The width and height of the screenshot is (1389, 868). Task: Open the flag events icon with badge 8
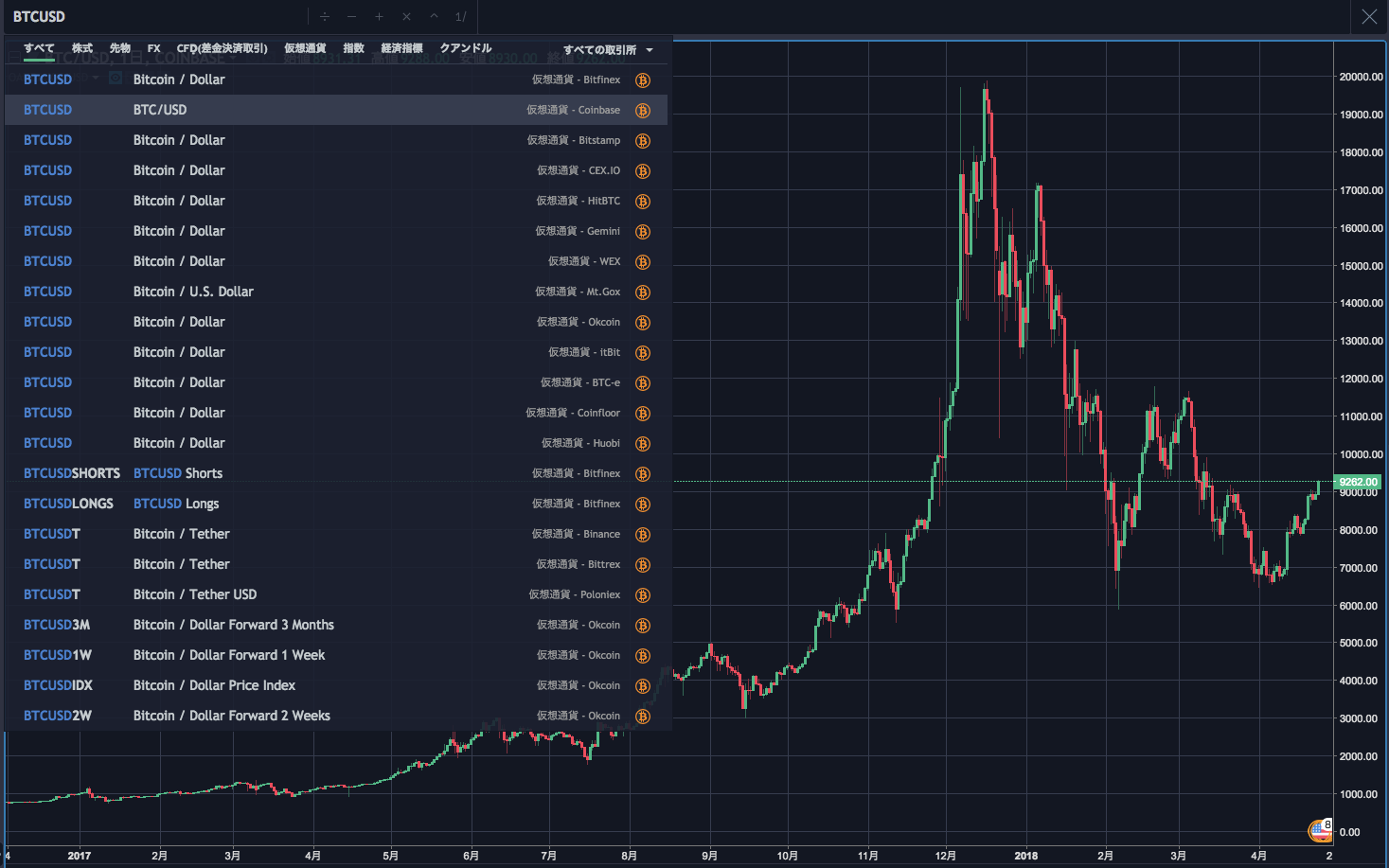pos(1321,830)
